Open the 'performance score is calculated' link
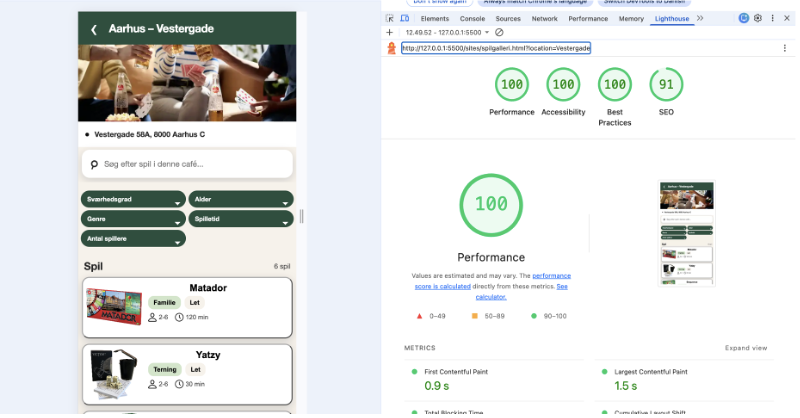 click(x=493, y=281)
